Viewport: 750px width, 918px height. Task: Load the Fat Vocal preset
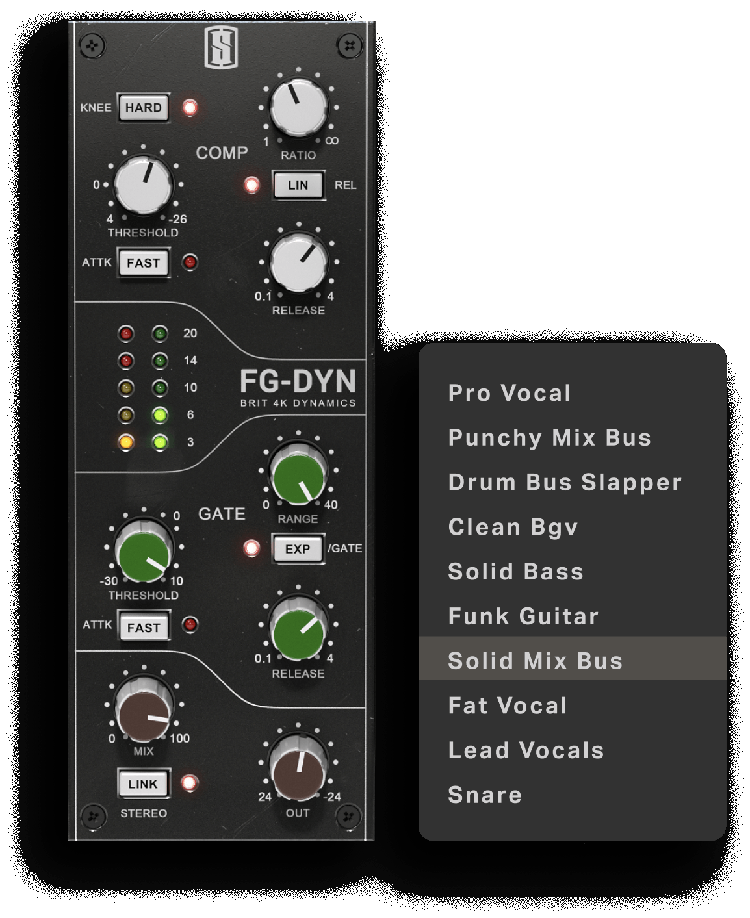coord(573,705)
